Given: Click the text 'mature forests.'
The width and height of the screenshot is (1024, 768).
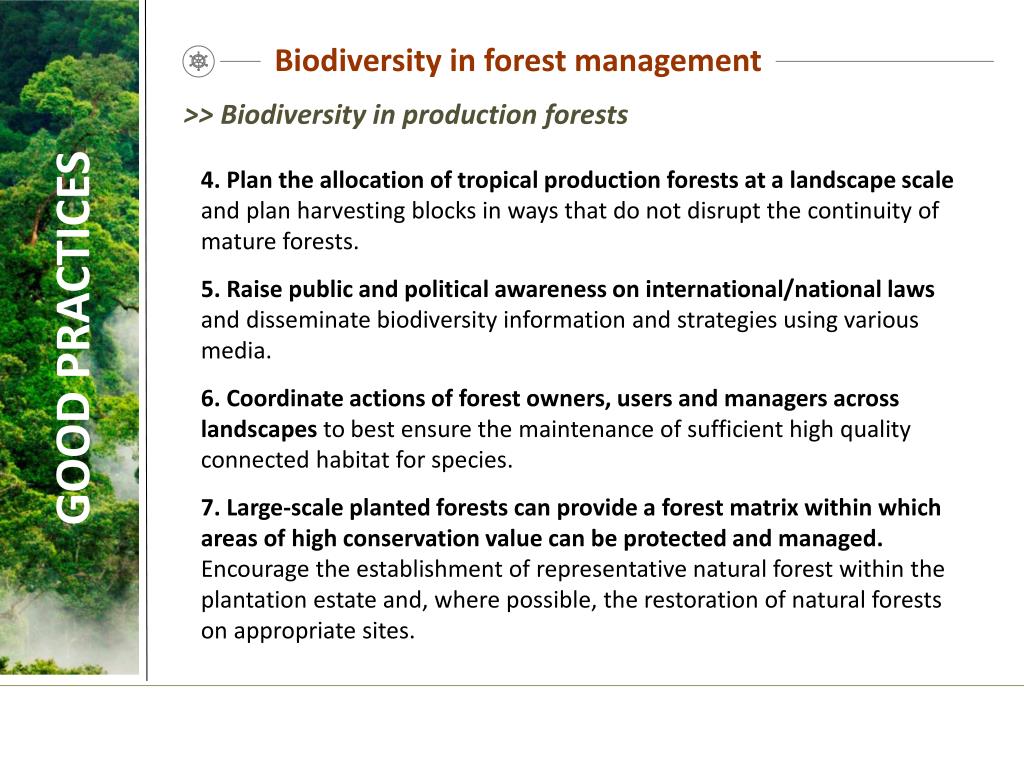Looking at the screenshot, I should tap(280, 242).
